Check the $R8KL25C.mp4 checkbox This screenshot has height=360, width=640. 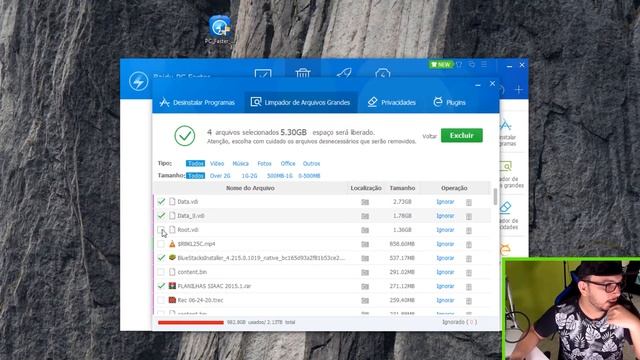point(161,244)
